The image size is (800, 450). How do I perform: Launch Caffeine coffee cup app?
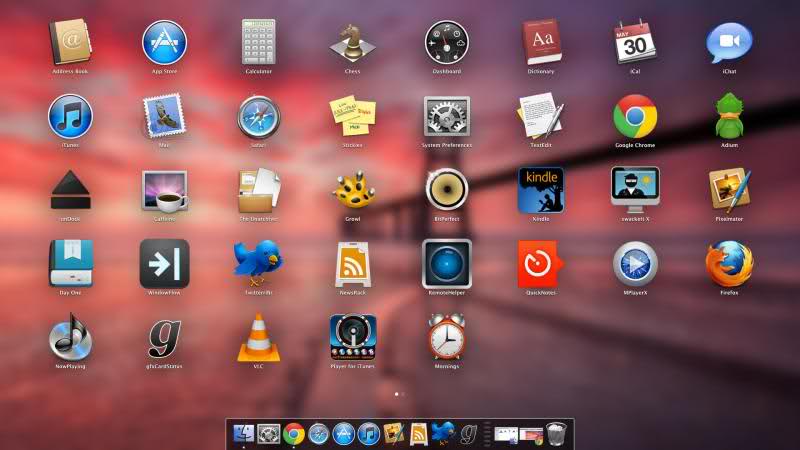pyautogui.click(x=164, y=190)
